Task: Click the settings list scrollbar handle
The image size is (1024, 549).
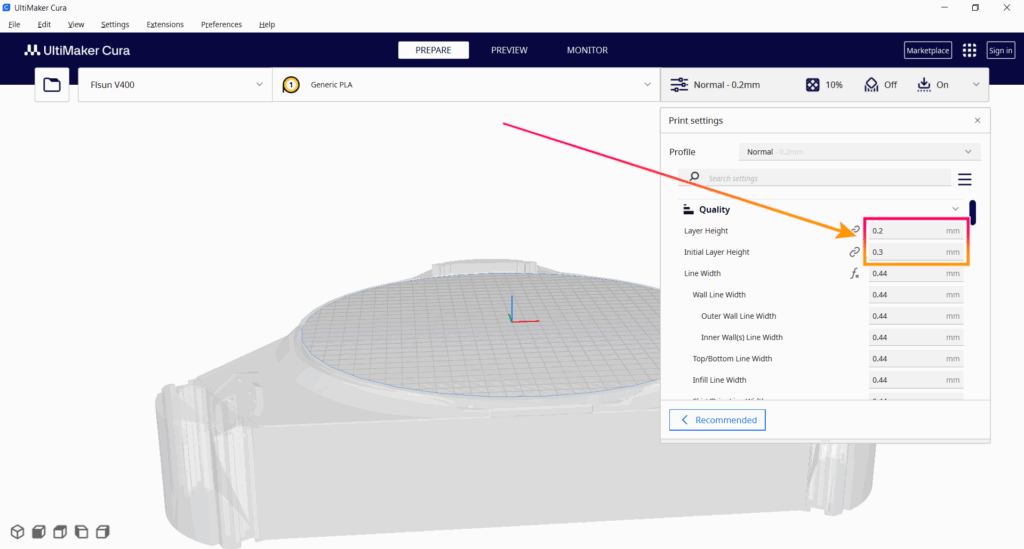Action: pos(972,212)
